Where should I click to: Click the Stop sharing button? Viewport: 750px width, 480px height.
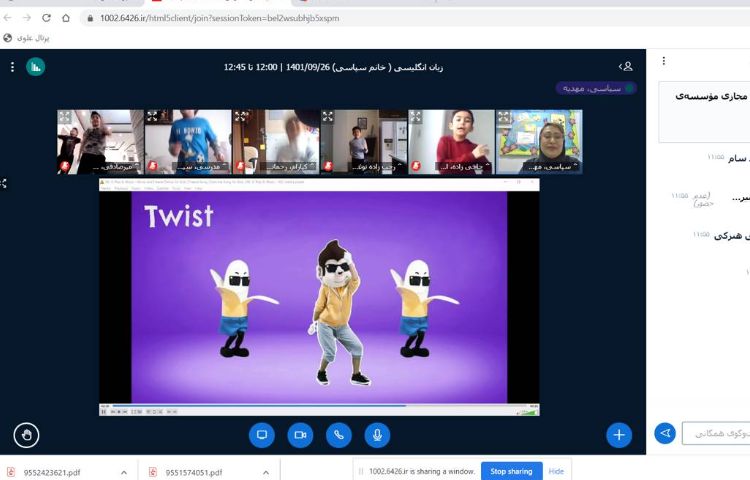click(511, 471)
